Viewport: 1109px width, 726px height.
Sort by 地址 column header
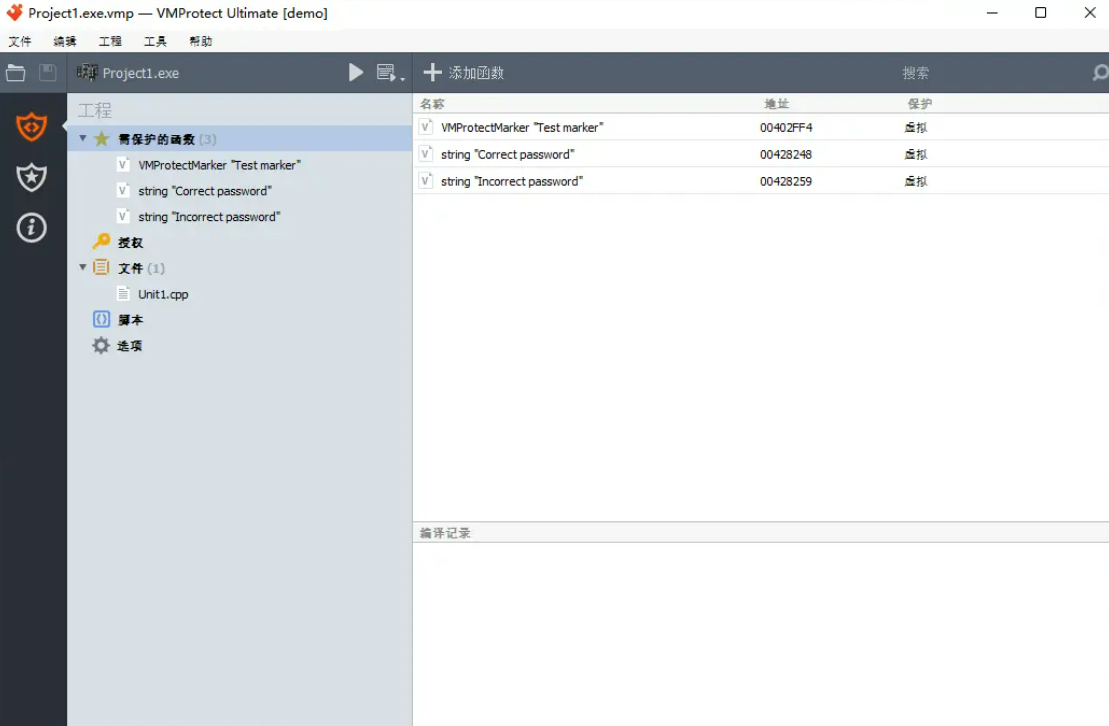click(777, 104)
